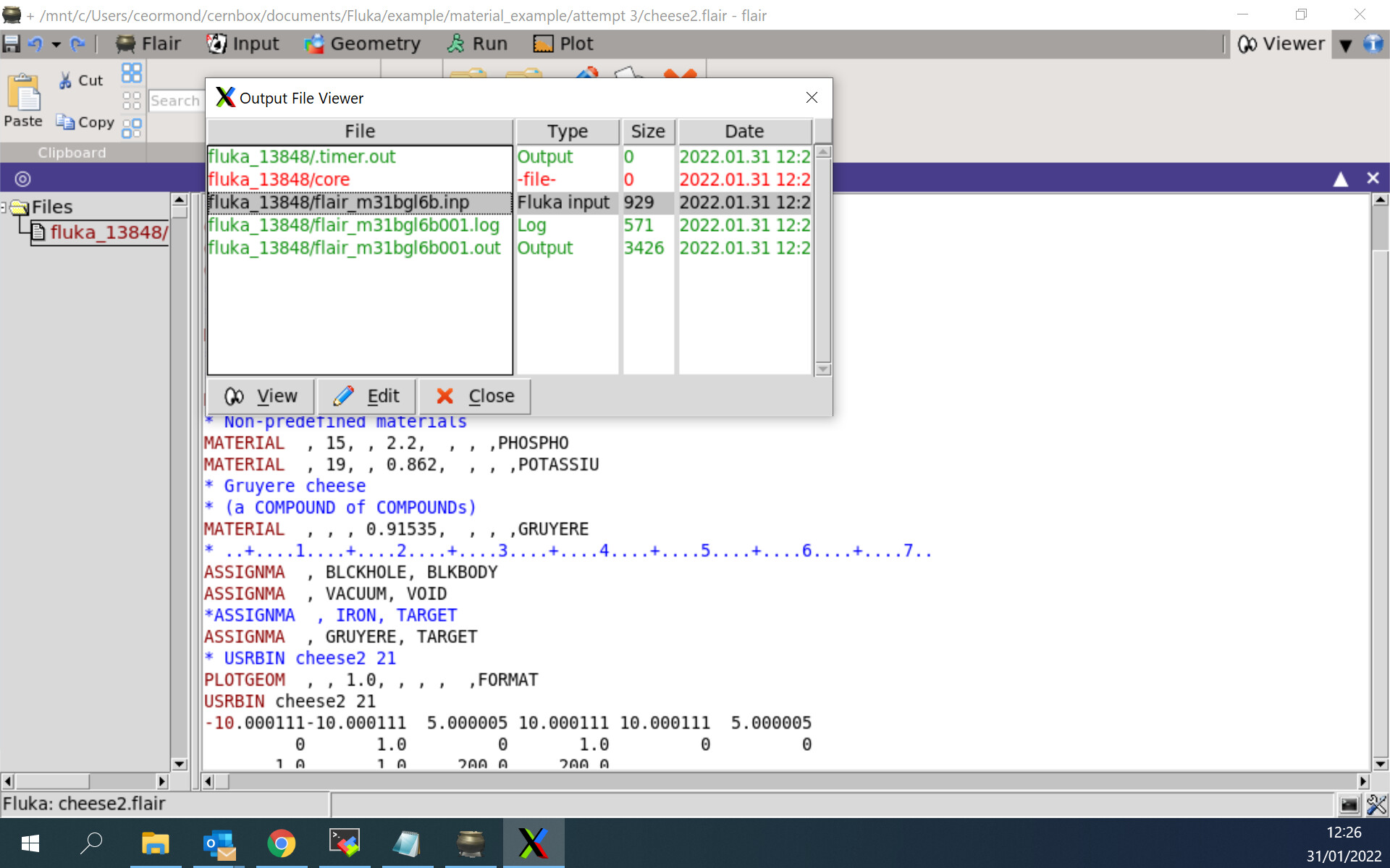The height and width of the screenshot is (868, 1390).
Task: Paste from the clipboard
Action: pyautogui.click(x=23, y=101)
